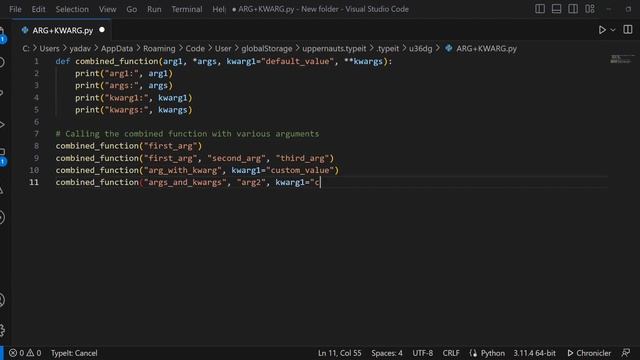
Task: Place cursor on the comment line 7
Action: (187, 134)
